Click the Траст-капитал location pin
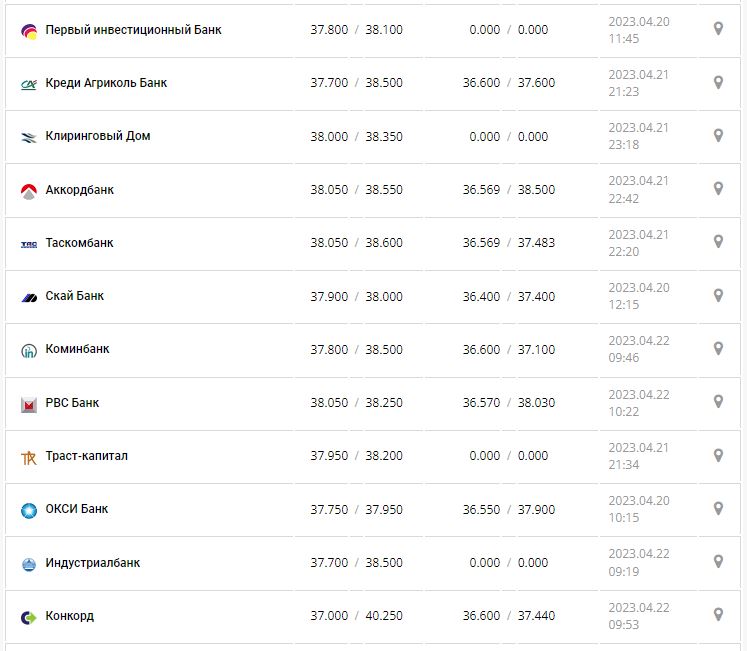Viewport: 747px width, 651px height. click(x=718, y=455)
